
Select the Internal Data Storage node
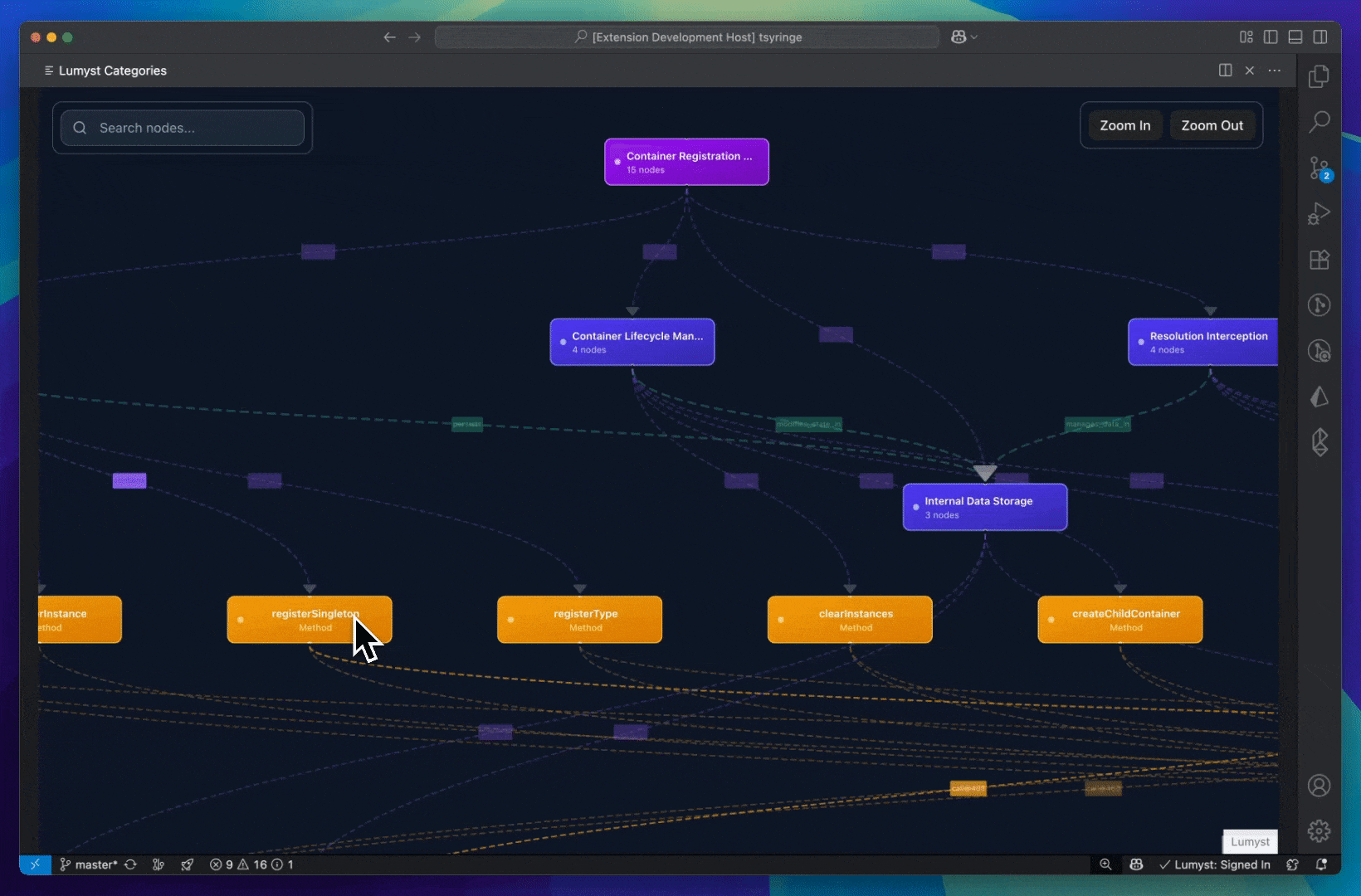(x=985, y=507)
